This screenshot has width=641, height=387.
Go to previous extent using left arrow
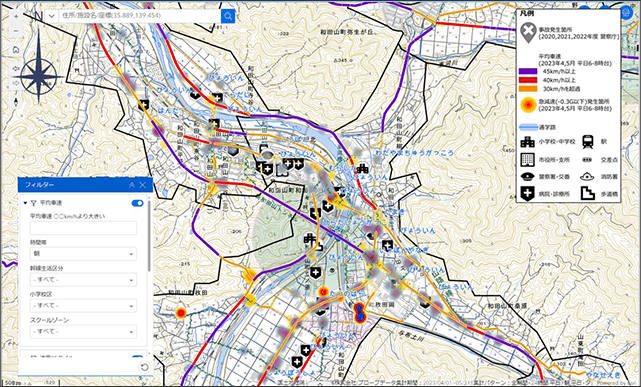click(x=16, y=68)
